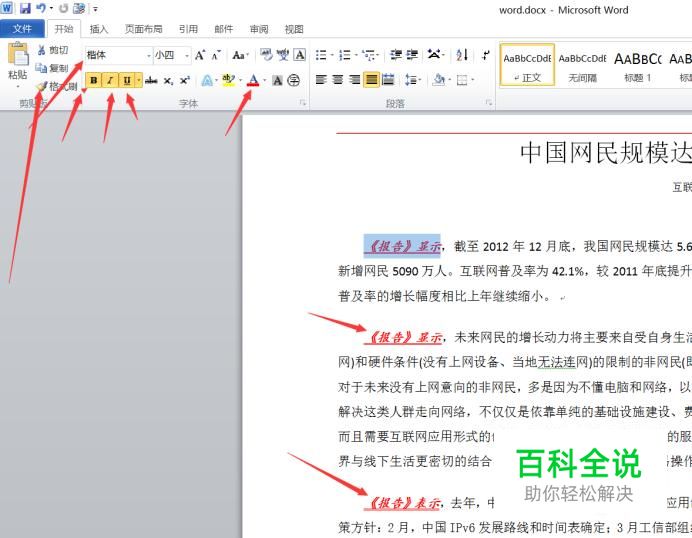Open the 文件 (File) menu

pyautogui.click(x=22, y=29)
